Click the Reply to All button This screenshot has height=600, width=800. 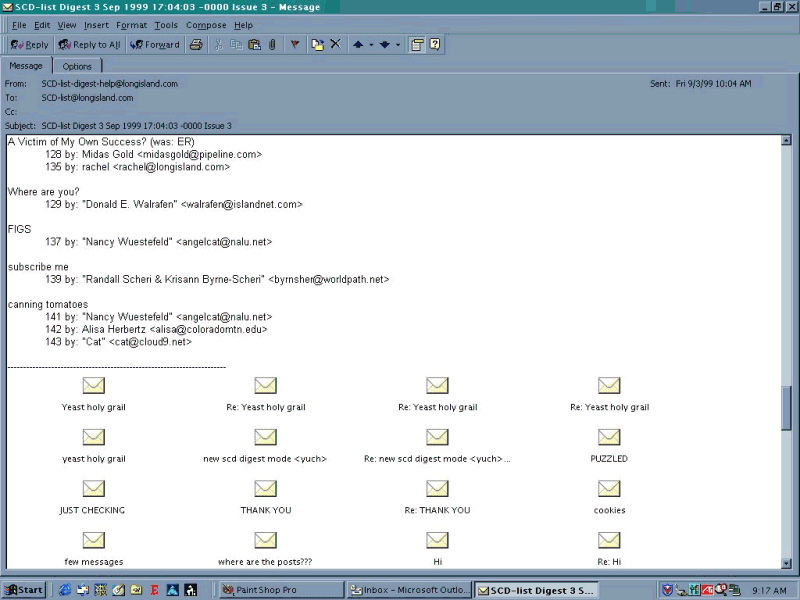click(89, 44)
